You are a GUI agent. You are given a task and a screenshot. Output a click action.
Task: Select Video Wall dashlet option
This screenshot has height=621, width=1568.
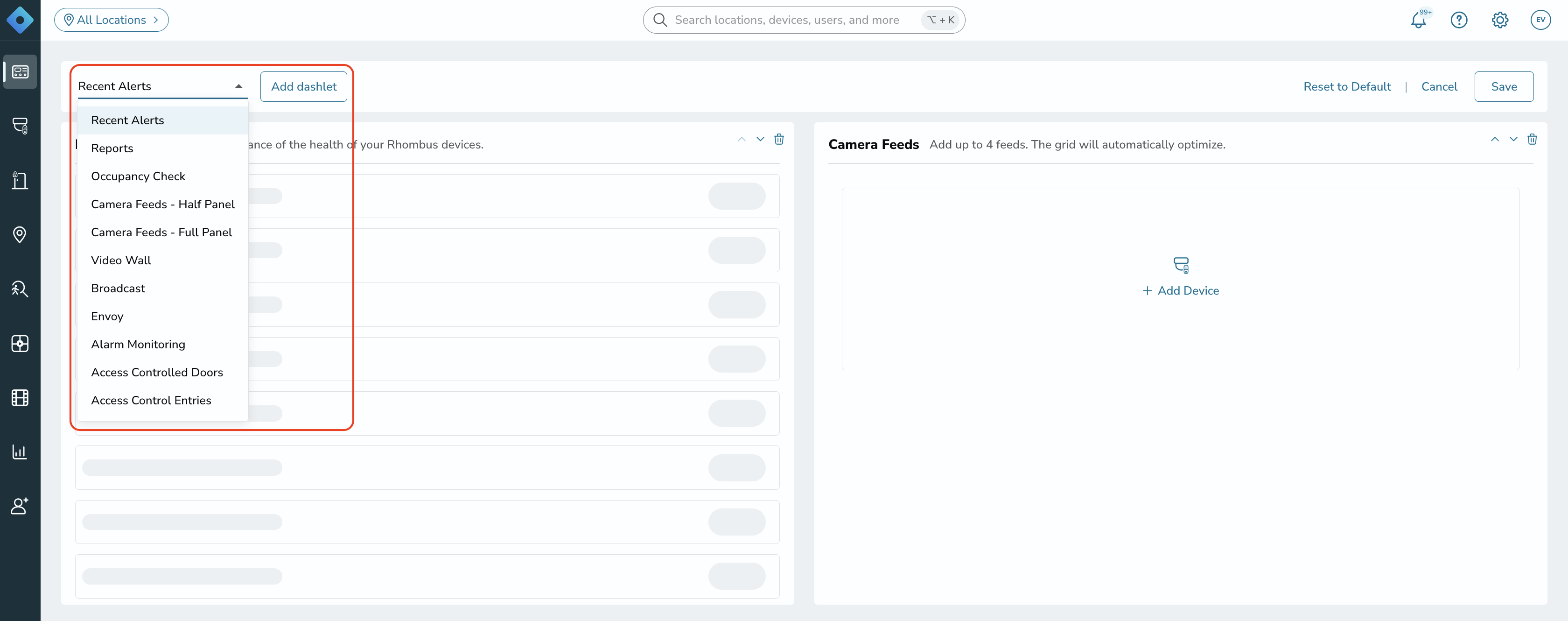click(163, 261)
